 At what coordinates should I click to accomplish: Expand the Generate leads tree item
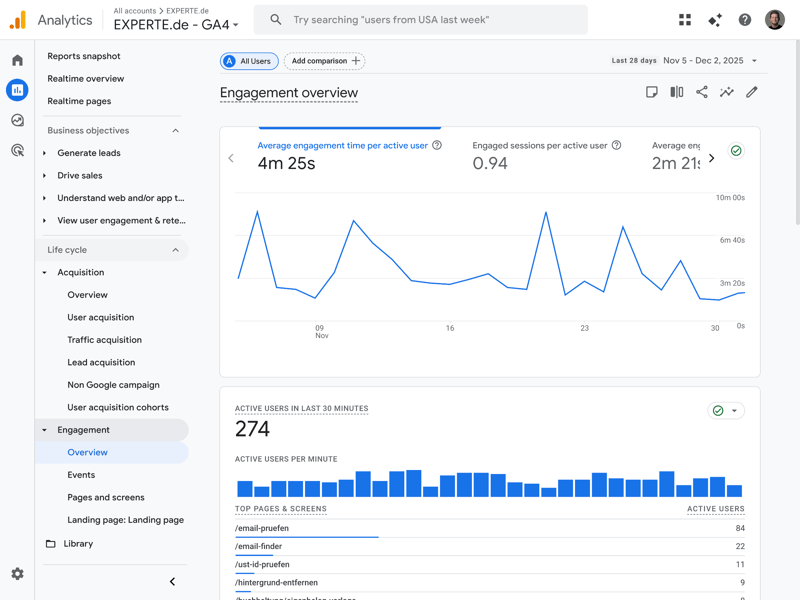pos(45,153)
